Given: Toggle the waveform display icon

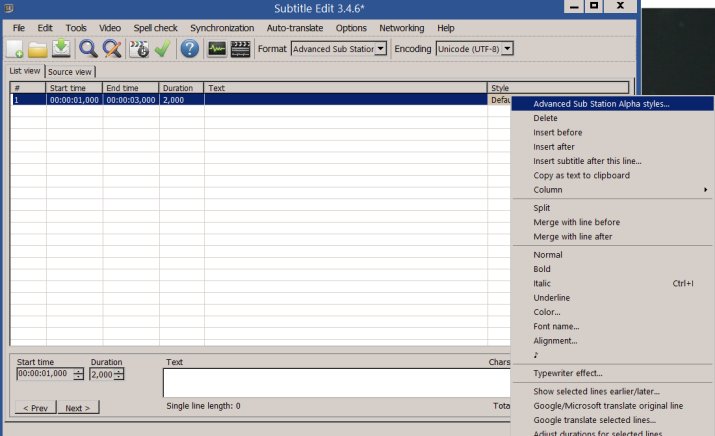Looking at the screenshot, I should 217,49.
